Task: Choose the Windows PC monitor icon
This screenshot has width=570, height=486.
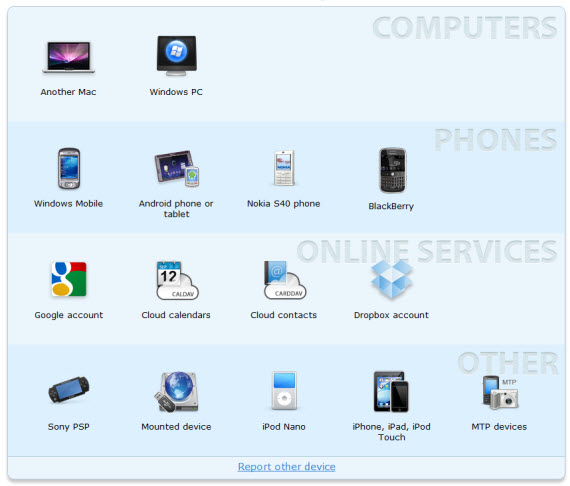Action: click(x=177, y=56)
